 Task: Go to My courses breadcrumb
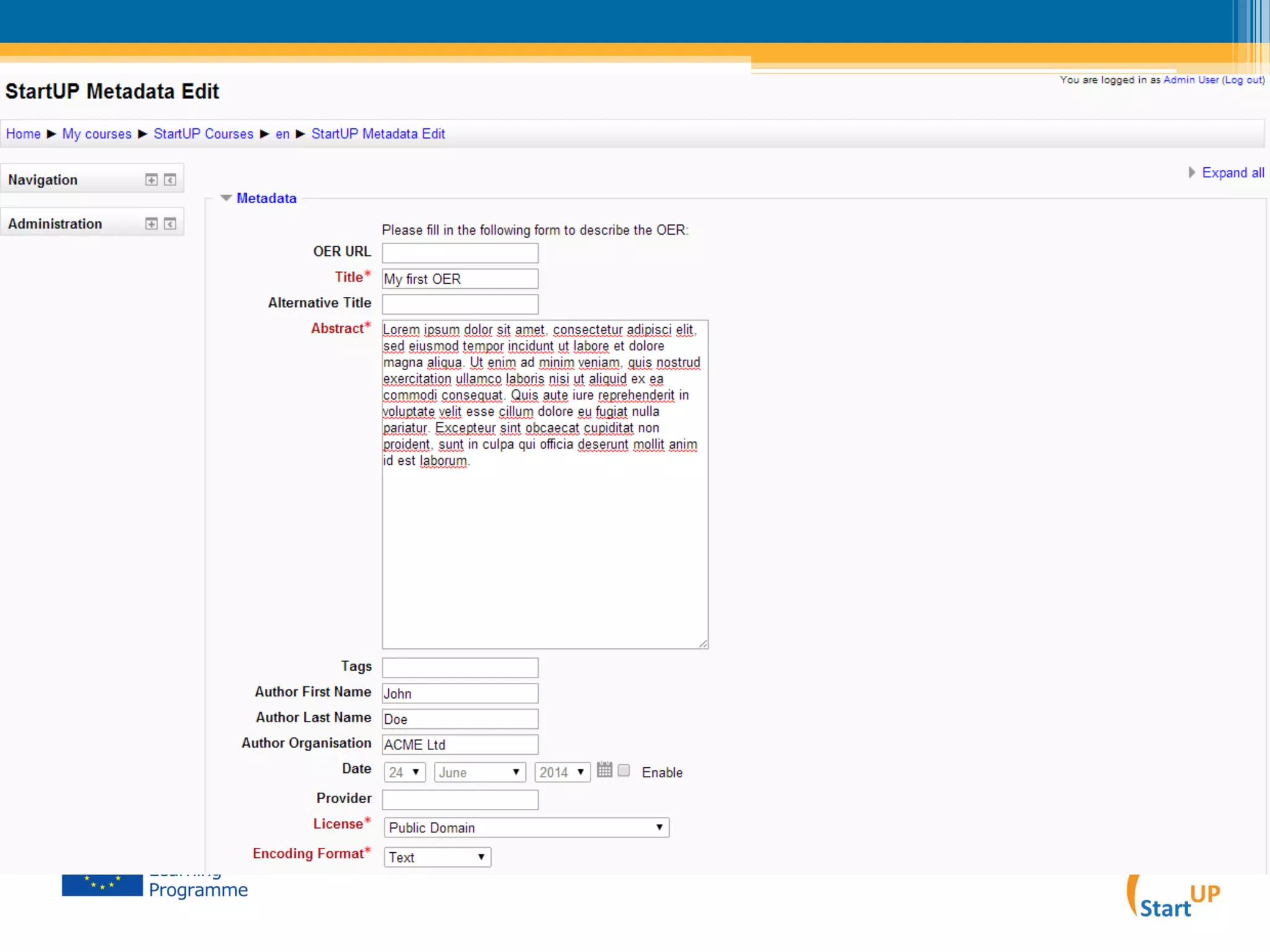point(97,134)
